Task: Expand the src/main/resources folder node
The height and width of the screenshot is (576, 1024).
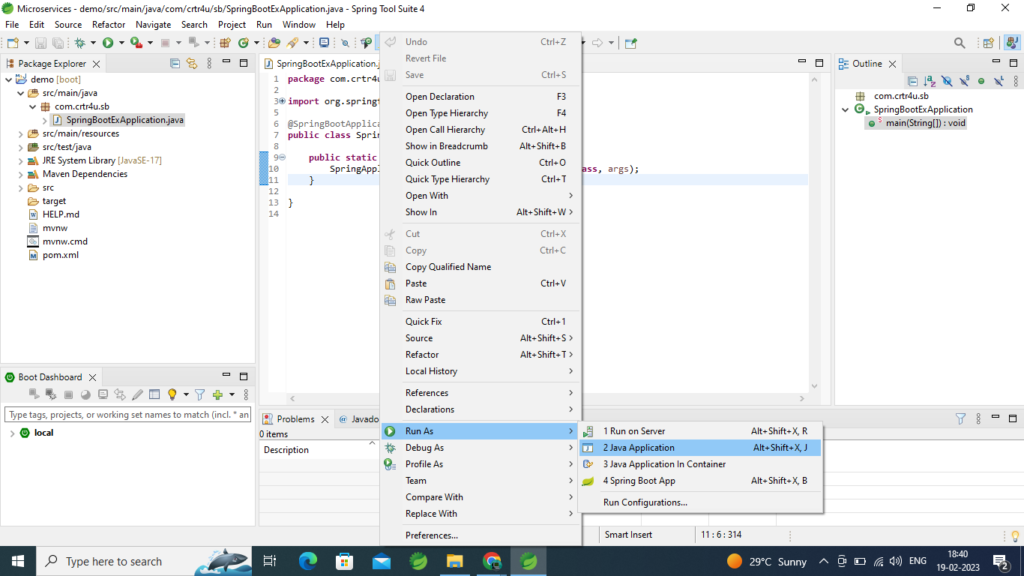Action: coord(21,134)
